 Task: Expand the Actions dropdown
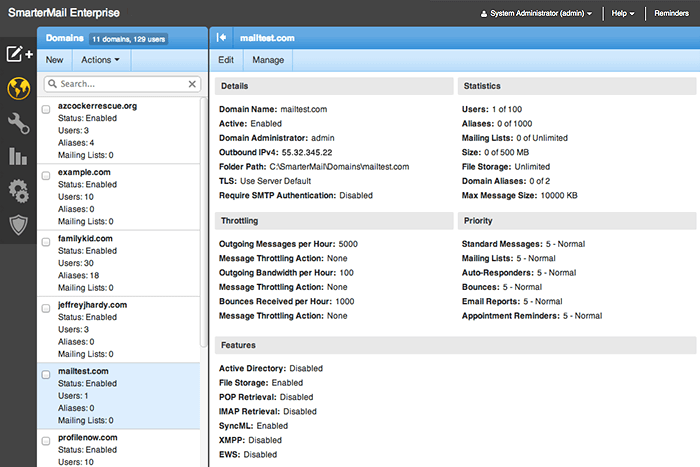100,60
